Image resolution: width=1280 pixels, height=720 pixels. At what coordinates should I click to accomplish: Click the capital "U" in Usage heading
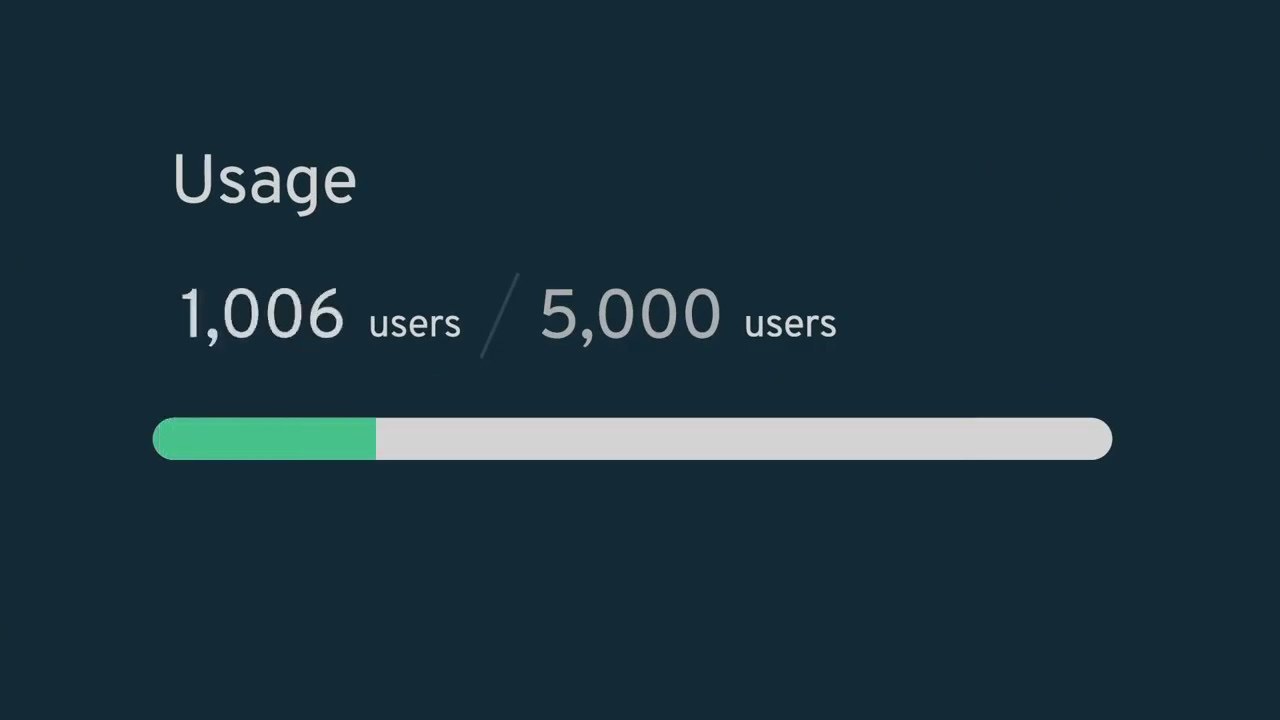point(191,179)
